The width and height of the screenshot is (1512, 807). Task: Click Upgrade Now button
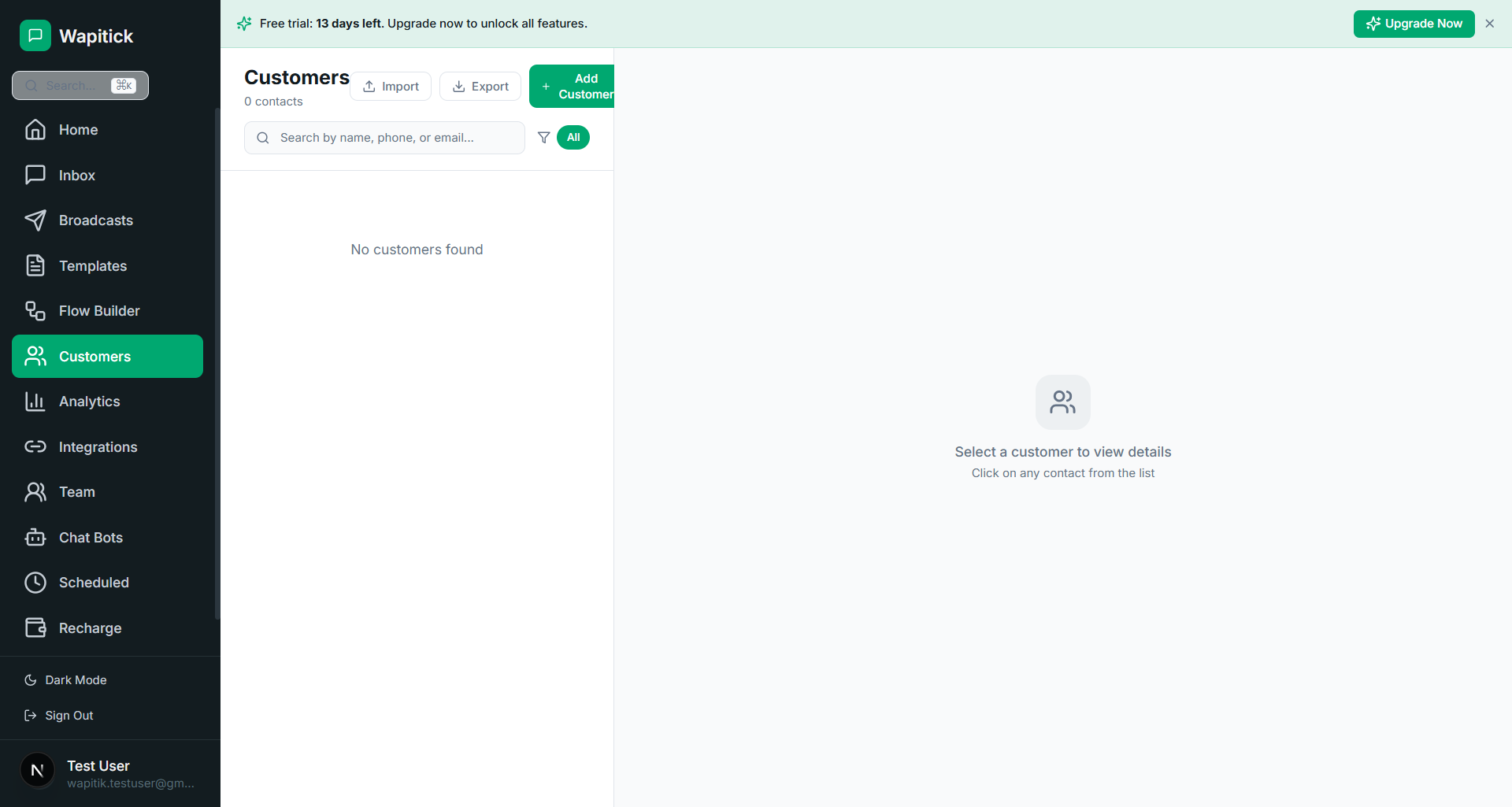(x=1414, y=24)
